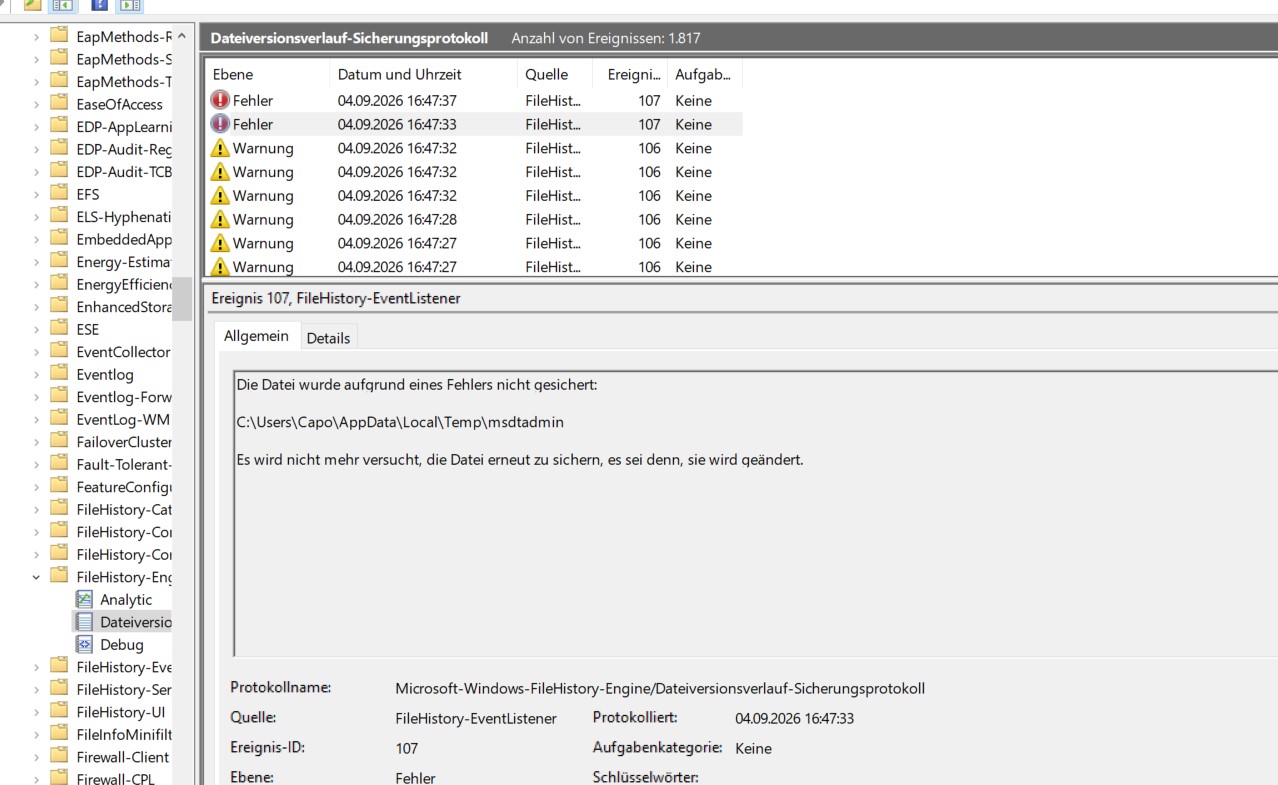Click the tree pane scrollbar thumb
This screenshot has width=1278, height=785.
pos(181,299)
